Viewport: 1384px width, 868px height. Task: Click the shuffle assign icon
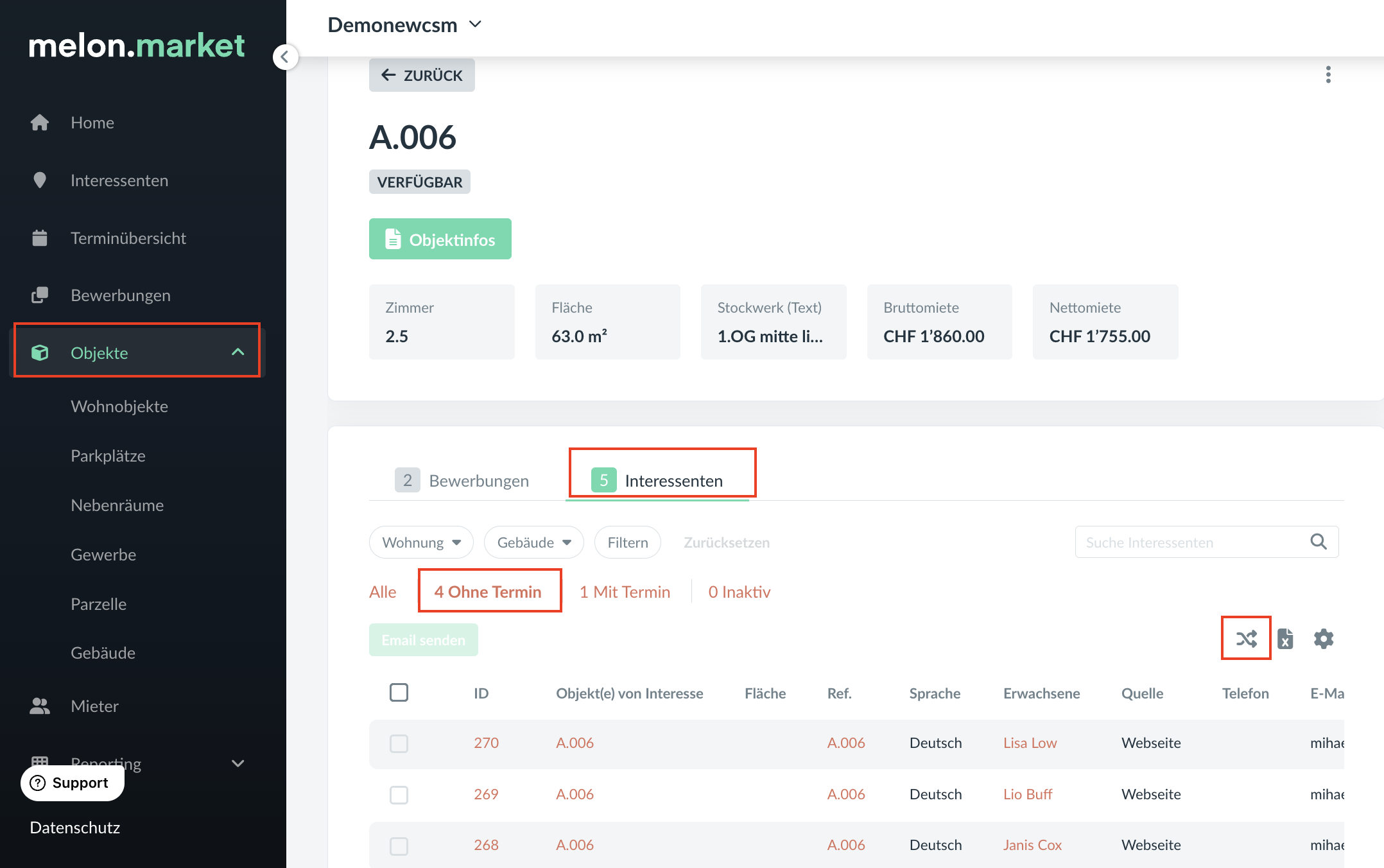1246,638
